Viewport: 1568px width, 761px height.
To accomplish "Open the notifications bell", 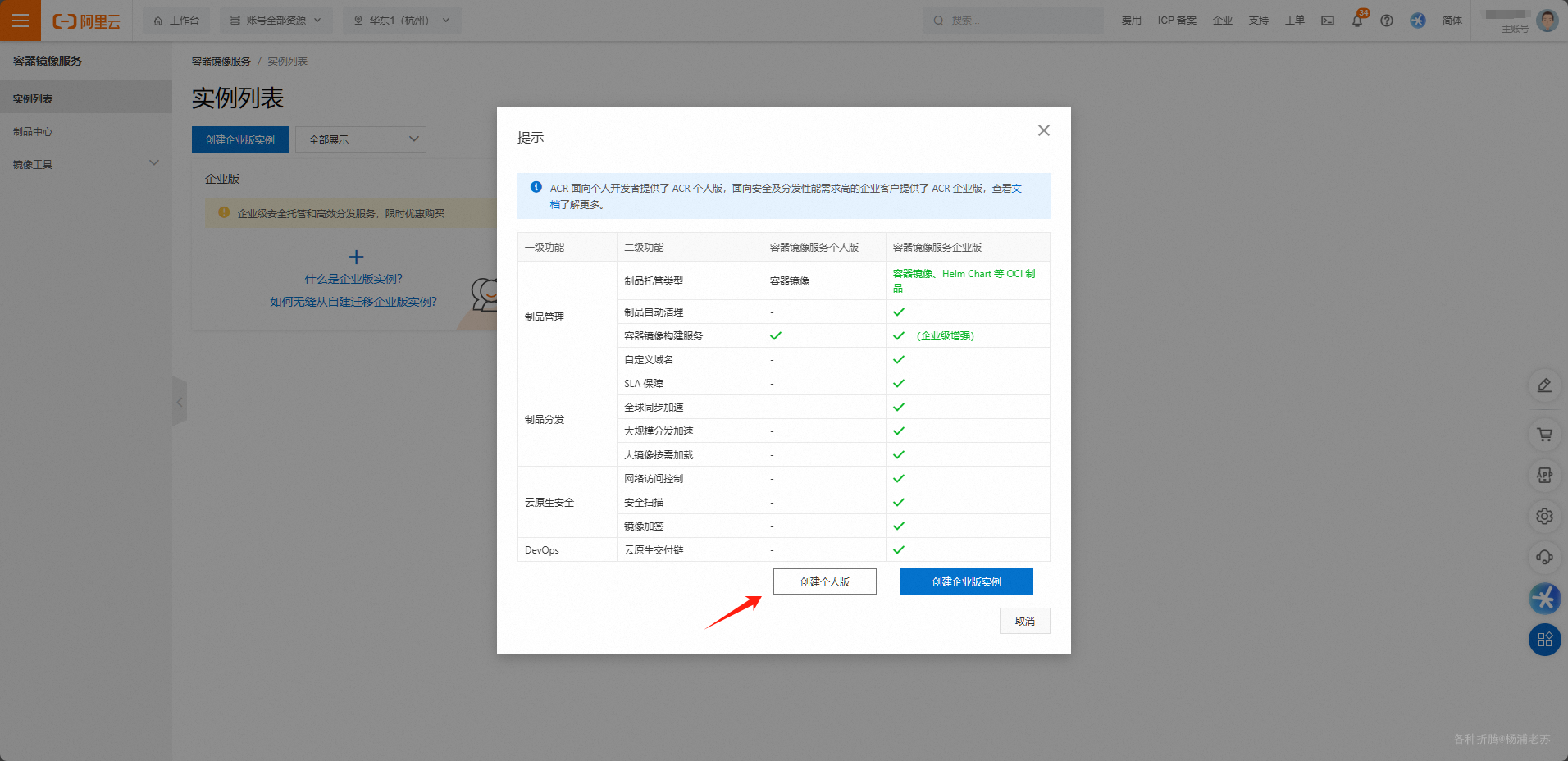I will tap(1357, 21).
